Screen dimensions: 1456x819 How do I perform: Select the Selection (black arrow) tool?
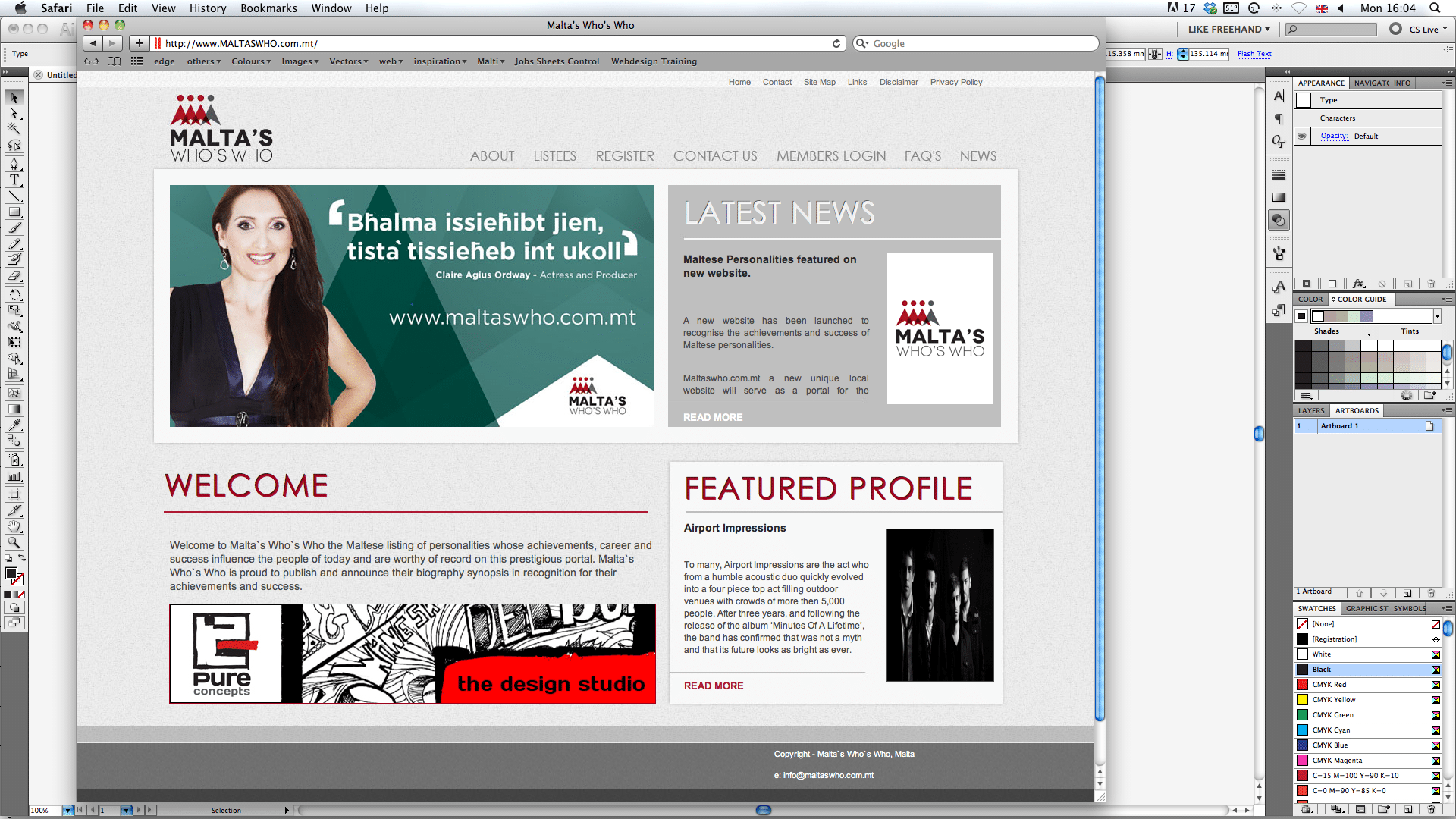14,98
